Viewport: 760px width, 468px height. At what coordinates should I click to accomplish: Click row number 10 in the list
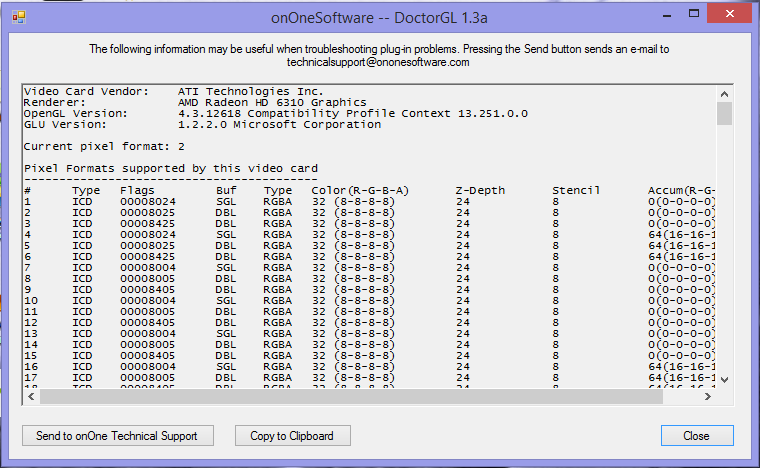pos(31,300)
